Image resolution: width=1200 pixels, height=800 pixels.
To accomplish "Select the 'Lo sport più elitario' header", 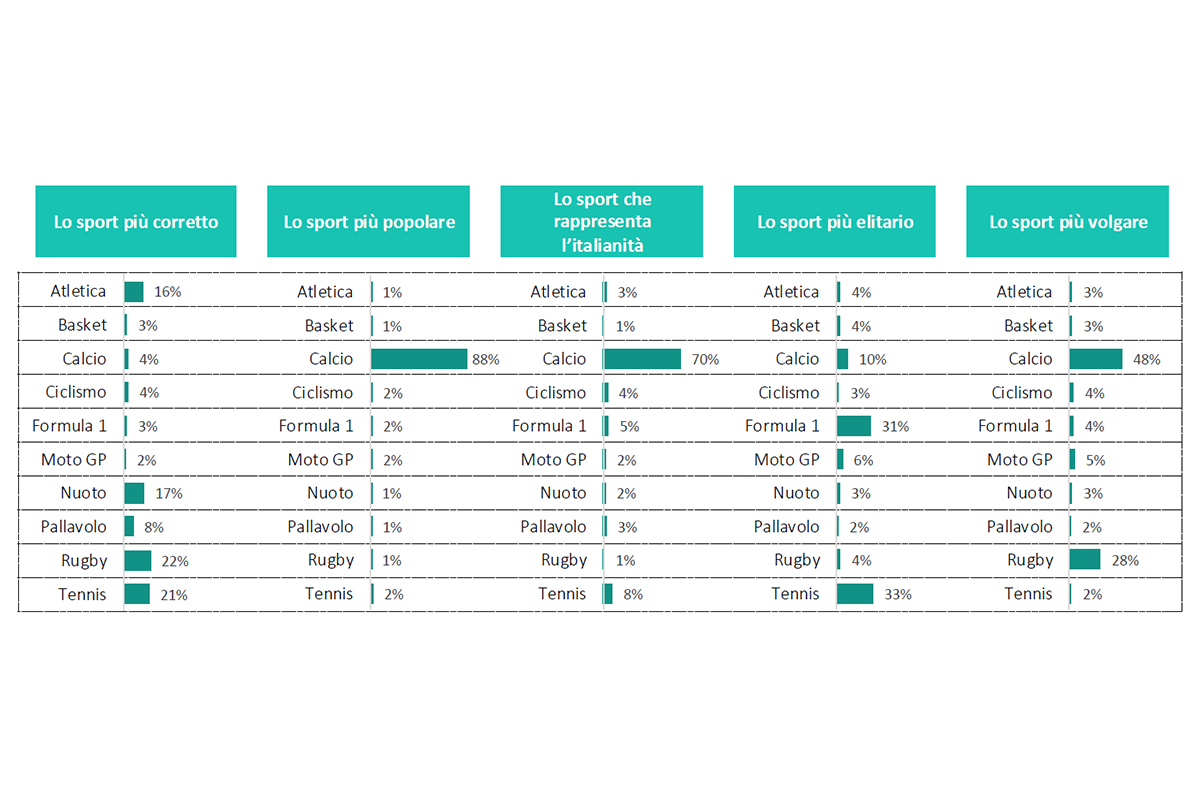I will [835, 221].
